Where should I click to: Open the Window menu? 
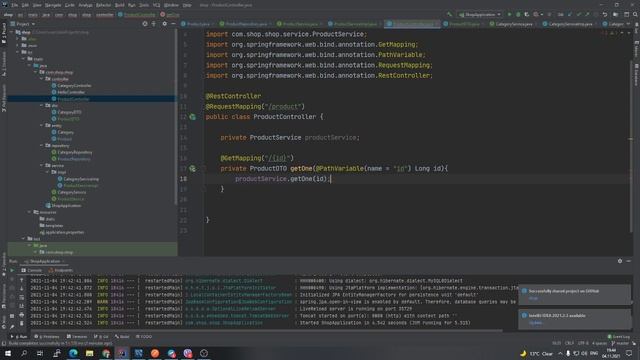point(171,5)
